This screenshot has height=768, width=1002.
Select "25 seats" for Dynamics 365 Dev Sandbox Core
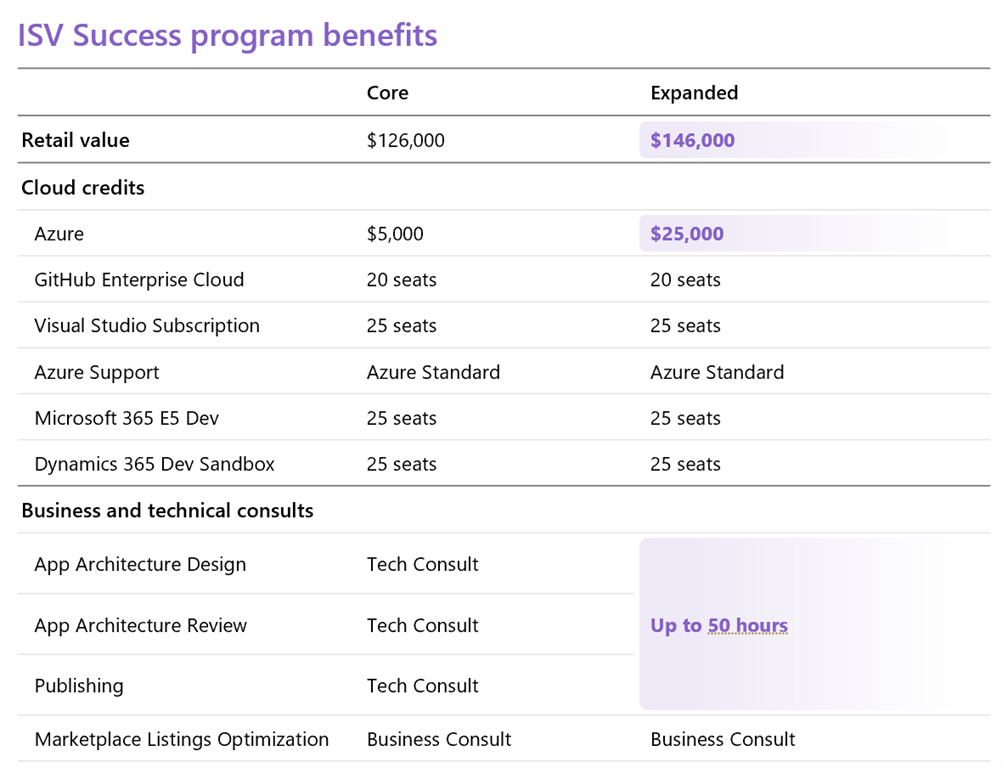[x=402, y=464]
